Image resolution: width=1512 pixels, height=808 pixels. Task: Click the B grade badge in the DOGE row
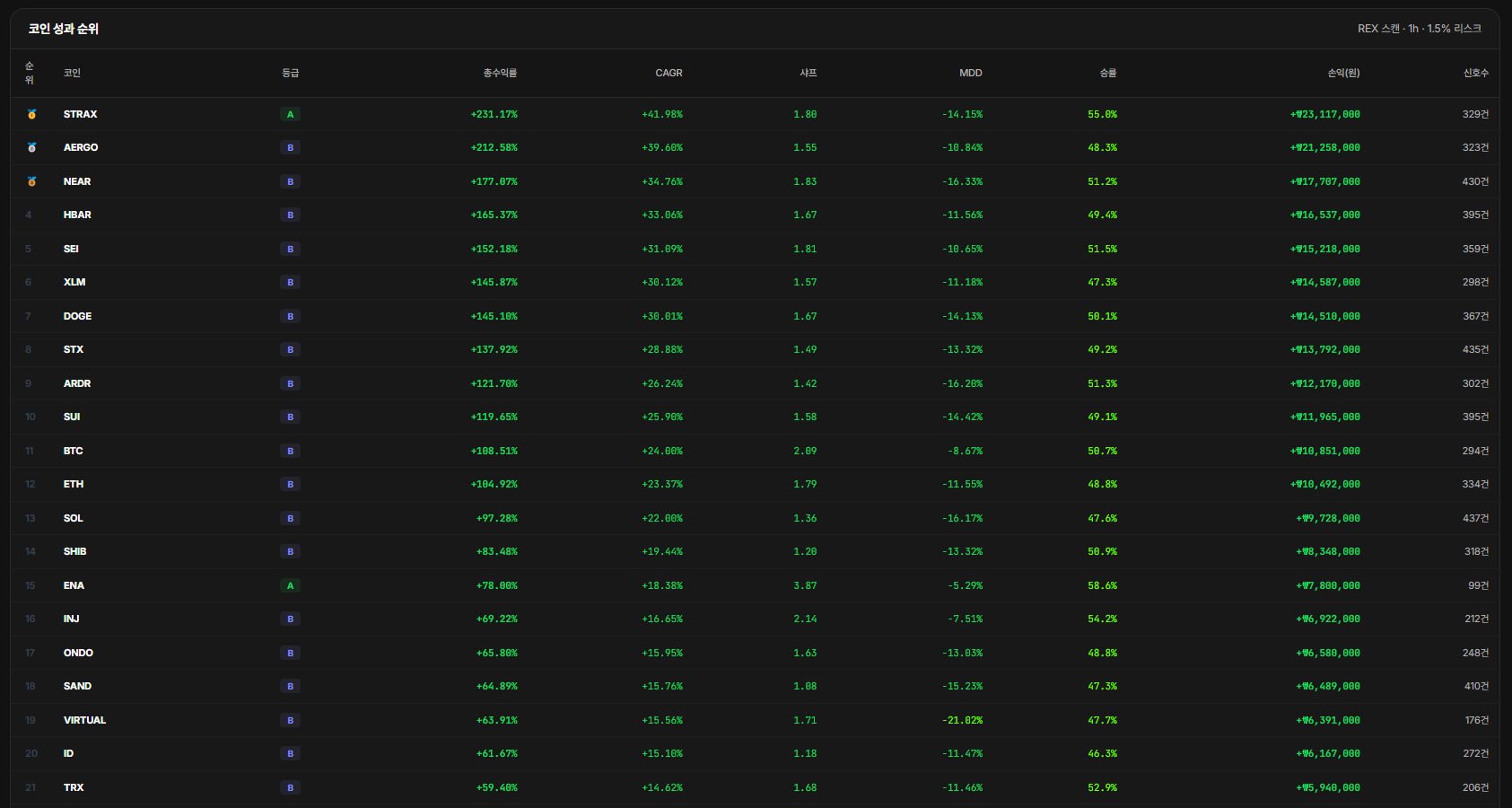[290, 316]
